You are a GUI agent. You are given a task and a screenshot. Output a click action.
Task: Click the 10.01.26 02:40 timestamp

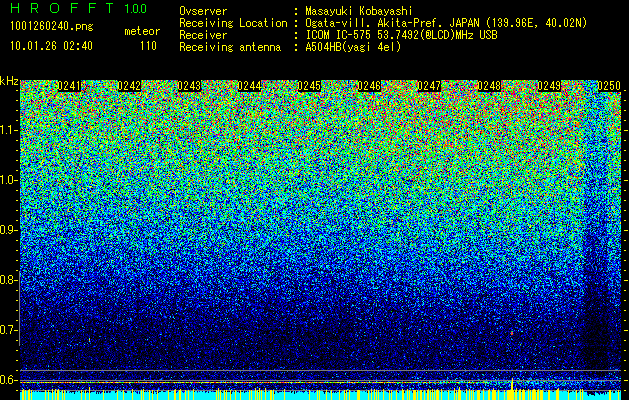51,46
